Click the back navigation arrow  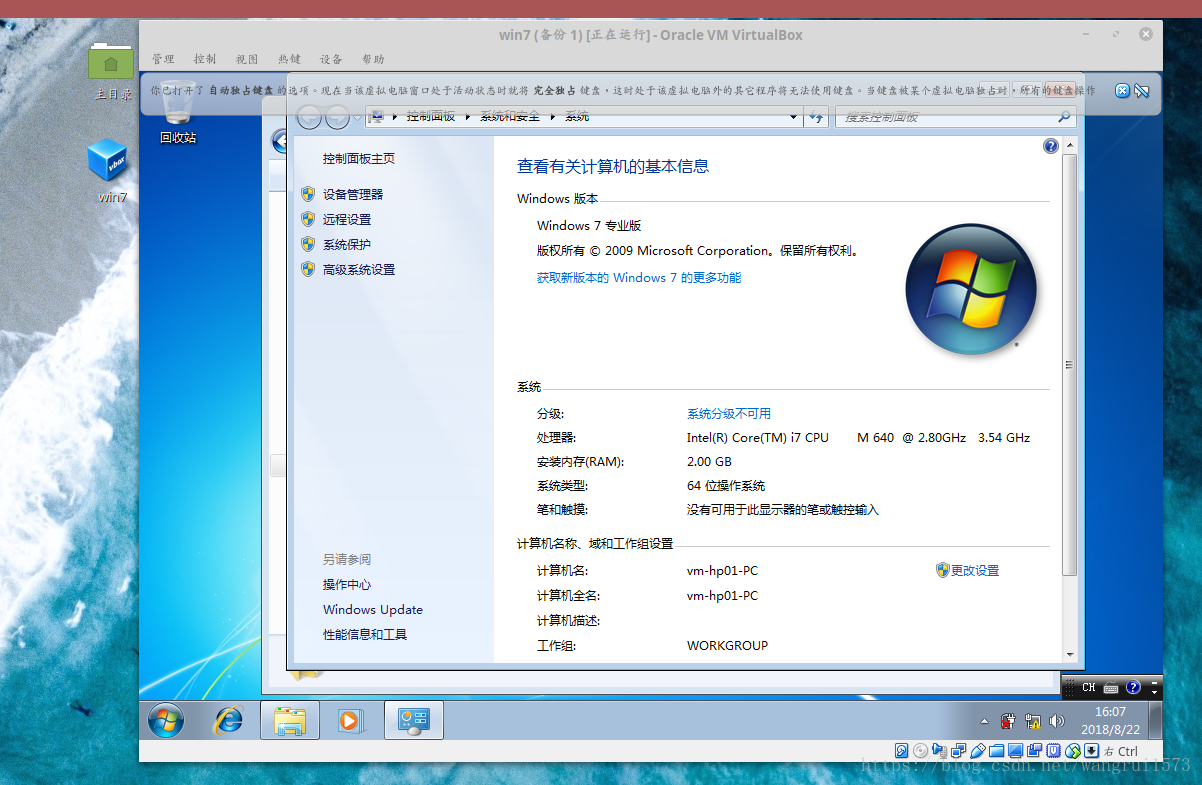(309, 117)
